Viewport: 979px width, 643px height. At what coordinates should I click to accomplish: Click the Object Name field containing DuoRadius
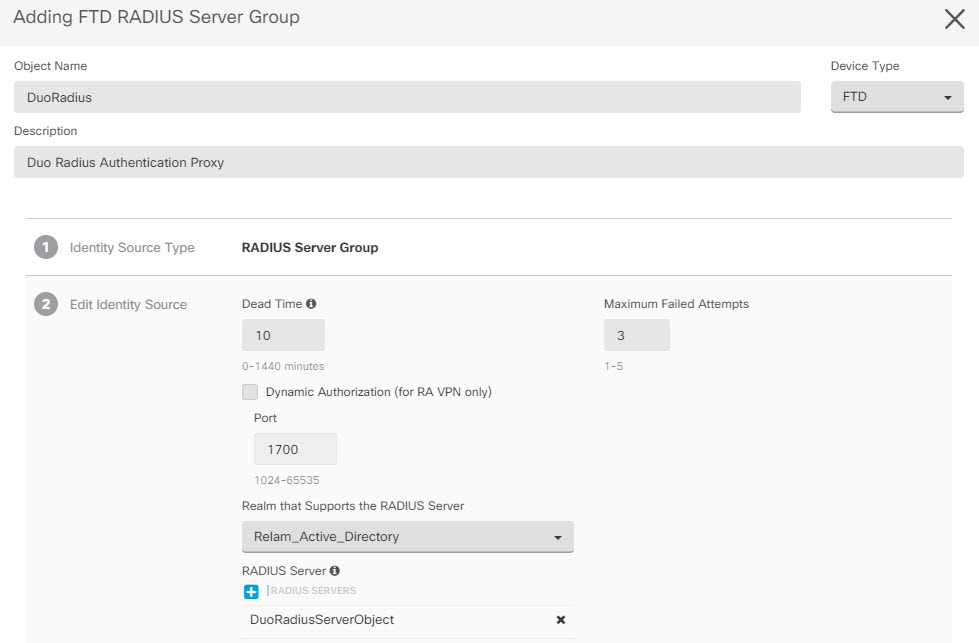407,97
